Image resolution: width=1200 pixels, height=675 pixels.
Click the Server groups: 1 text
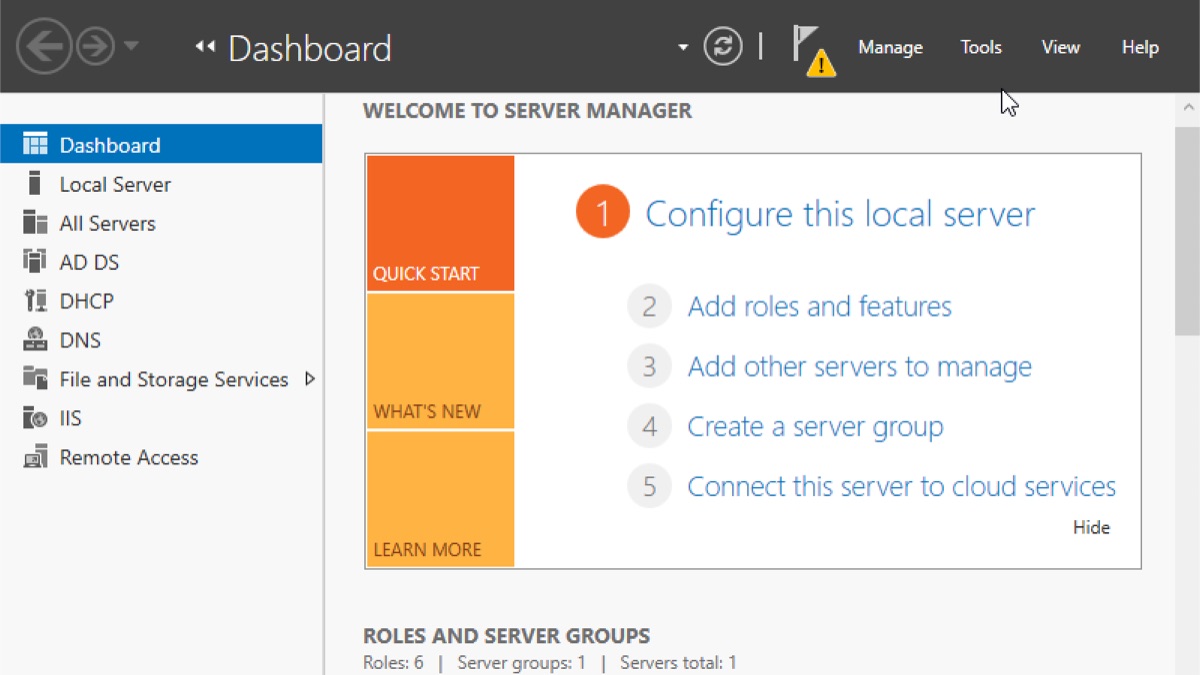coord(522,662)
